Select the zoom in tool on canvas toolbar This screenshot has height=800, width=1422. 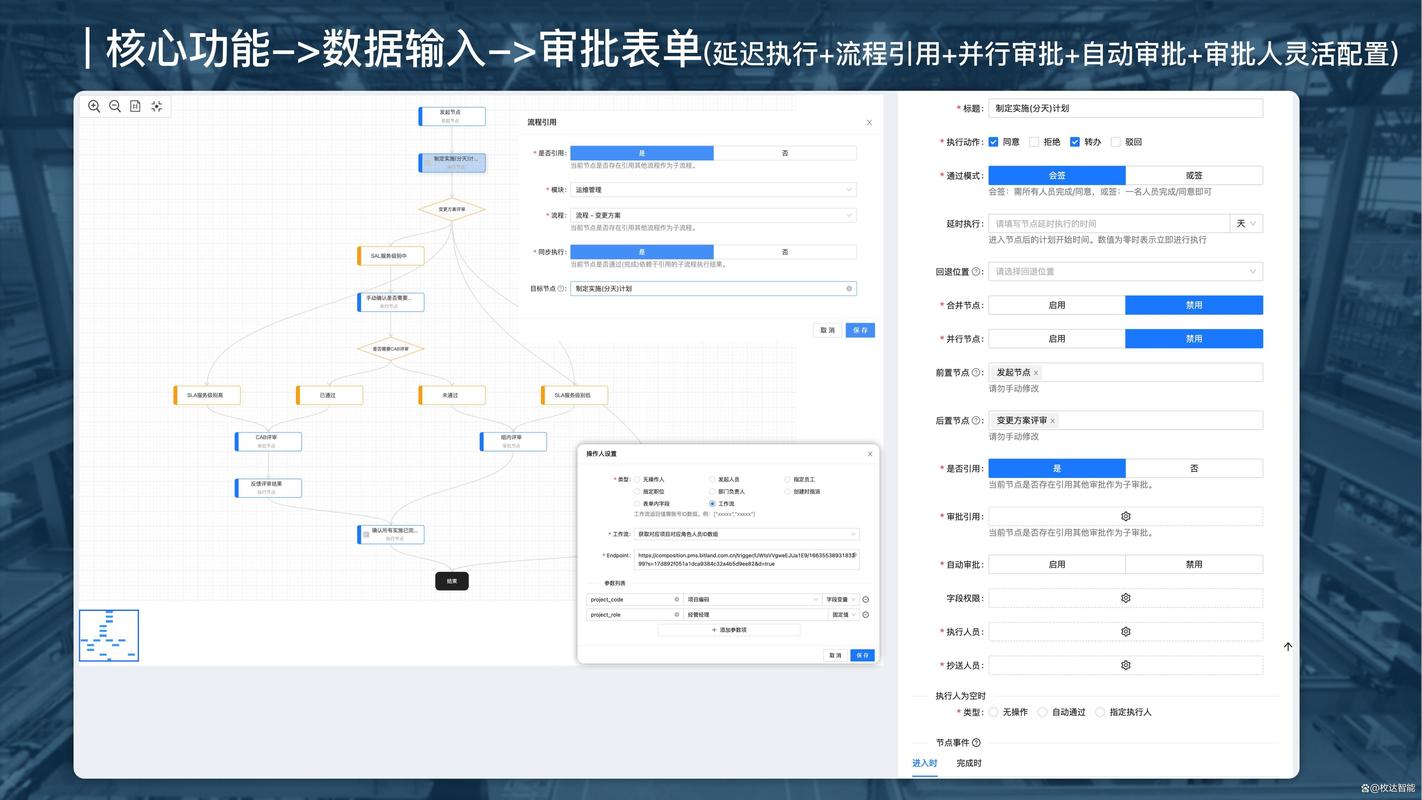93,106
